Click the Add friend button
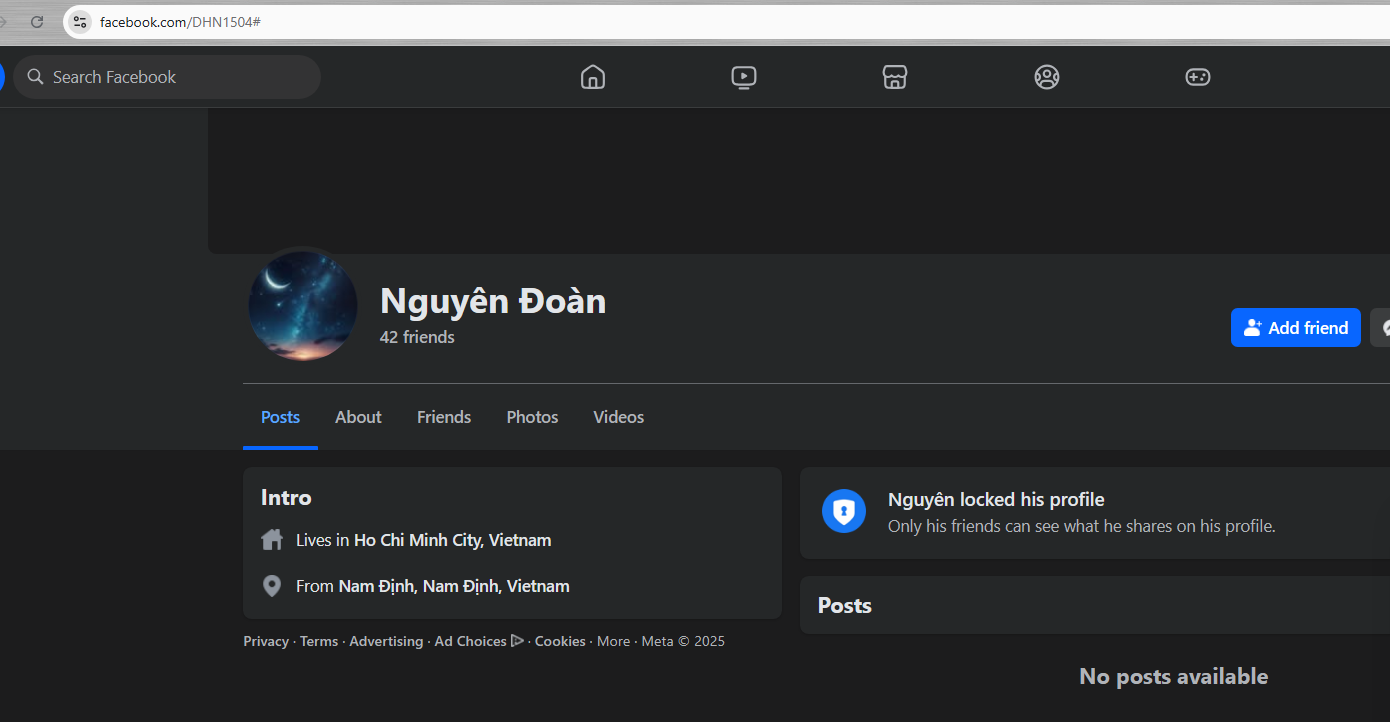The height and width of the screenshot is (722, 1390). point(1296,328)
